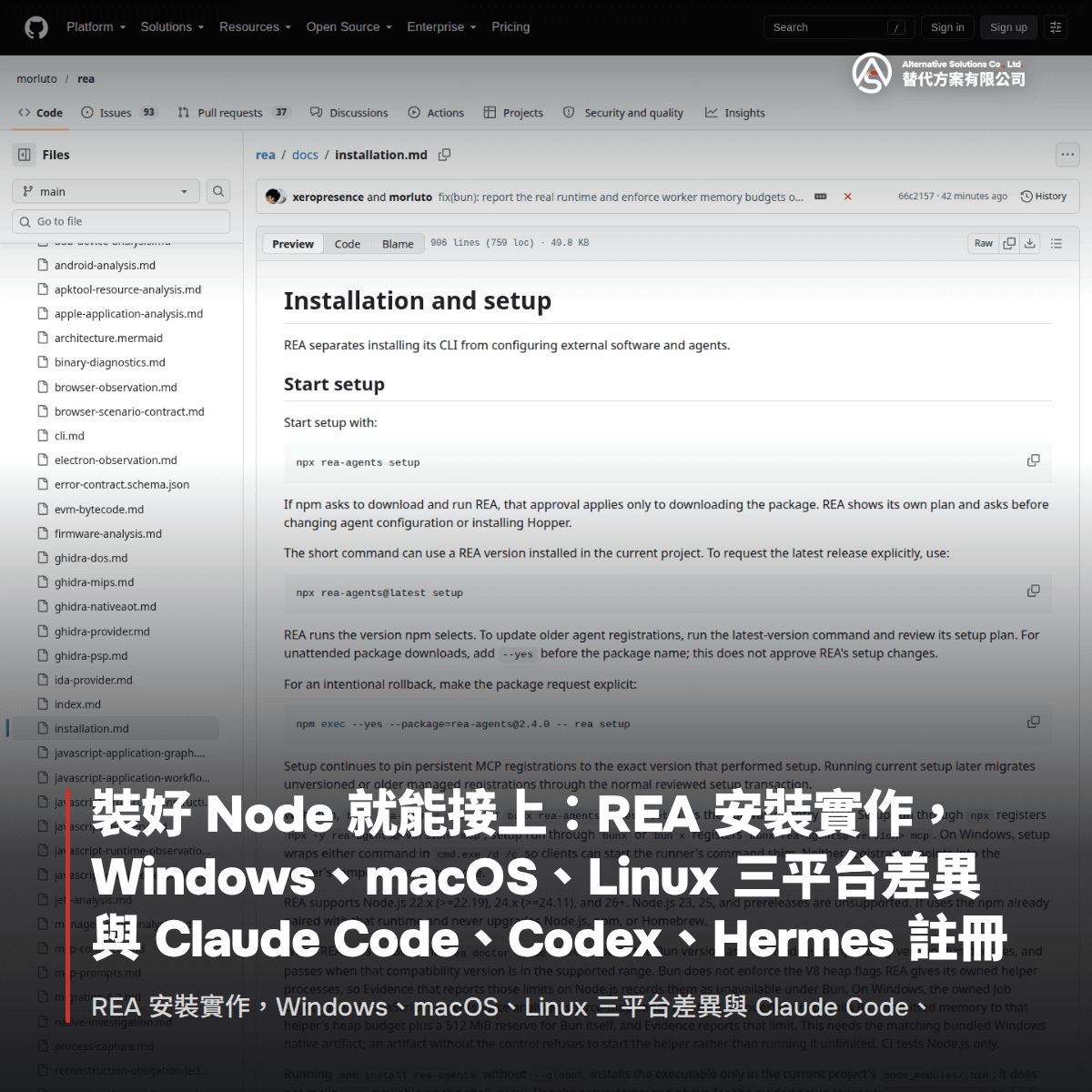Click the rea breadcrumb link
Viewport: 1092px width, 1092px height.
[265, 155]
